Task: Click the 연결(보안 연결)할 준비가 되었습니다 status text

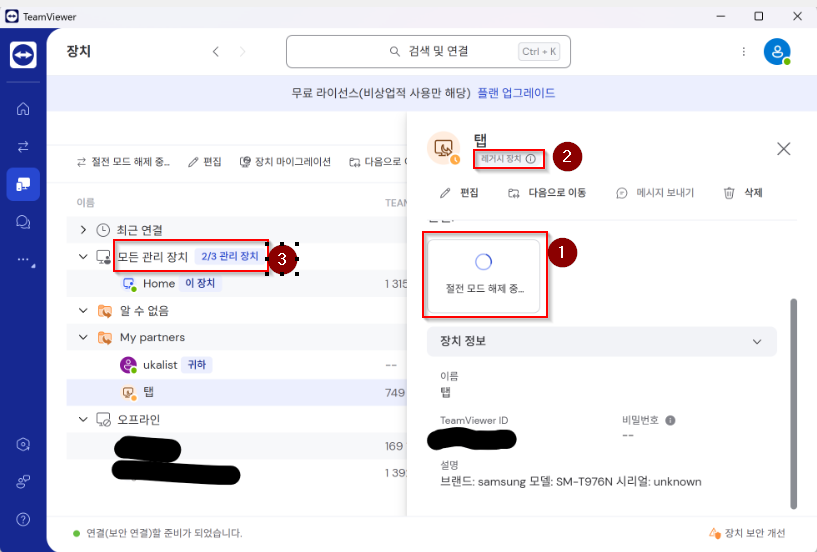Action: pos(164,533)
